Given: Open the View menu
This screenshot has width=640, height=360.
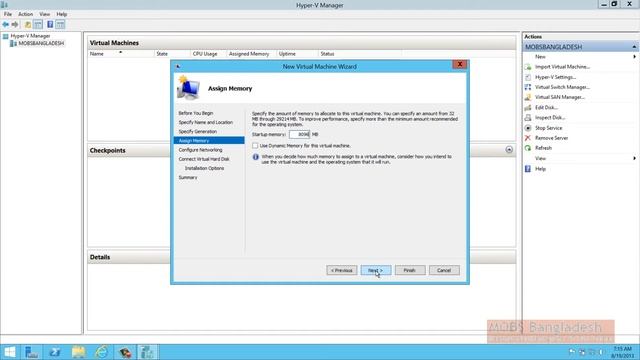Looking at the screenshot, I should [x=44, y=14].
